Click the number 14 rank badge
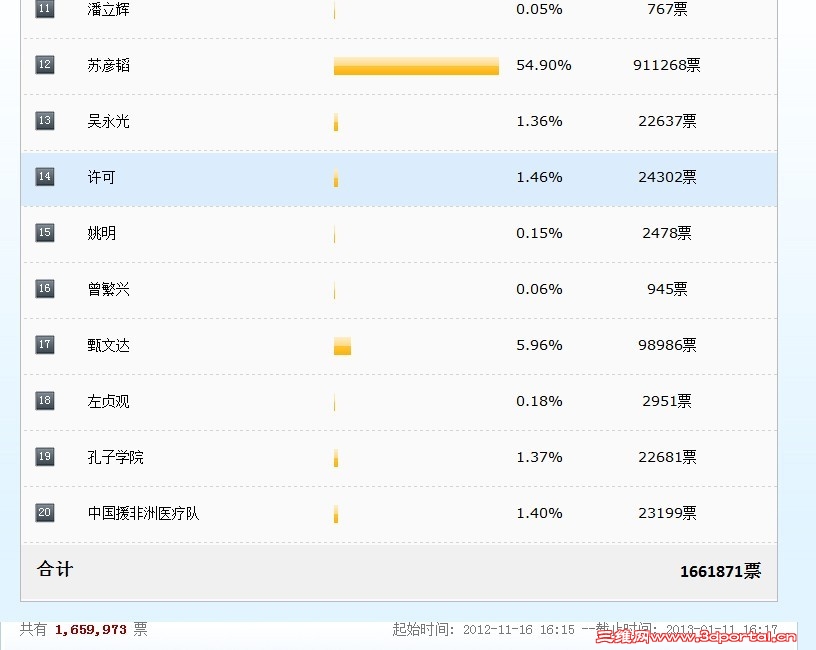 pyautogui.click(x=45, y=177)
